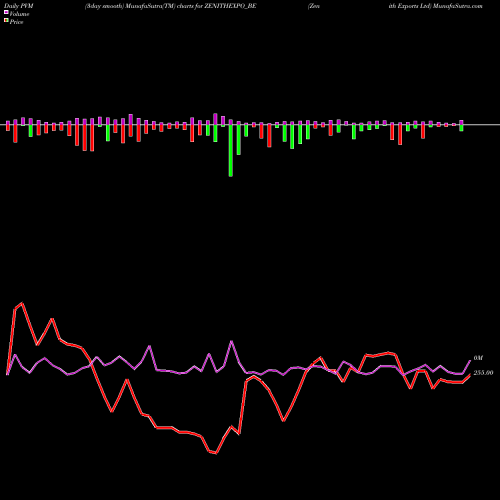Click the Price legend color swatch

click(6, 21)
